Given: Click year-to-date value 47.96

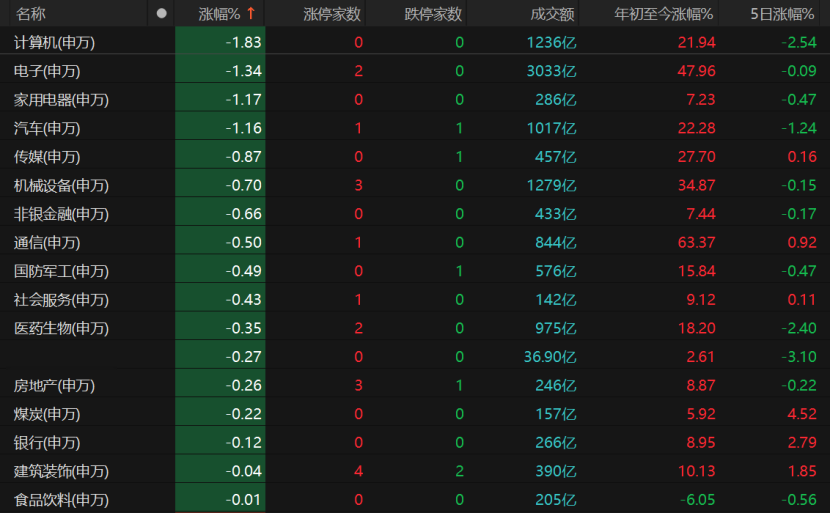Looking at the screenshot, I should [x=697, y=71].
